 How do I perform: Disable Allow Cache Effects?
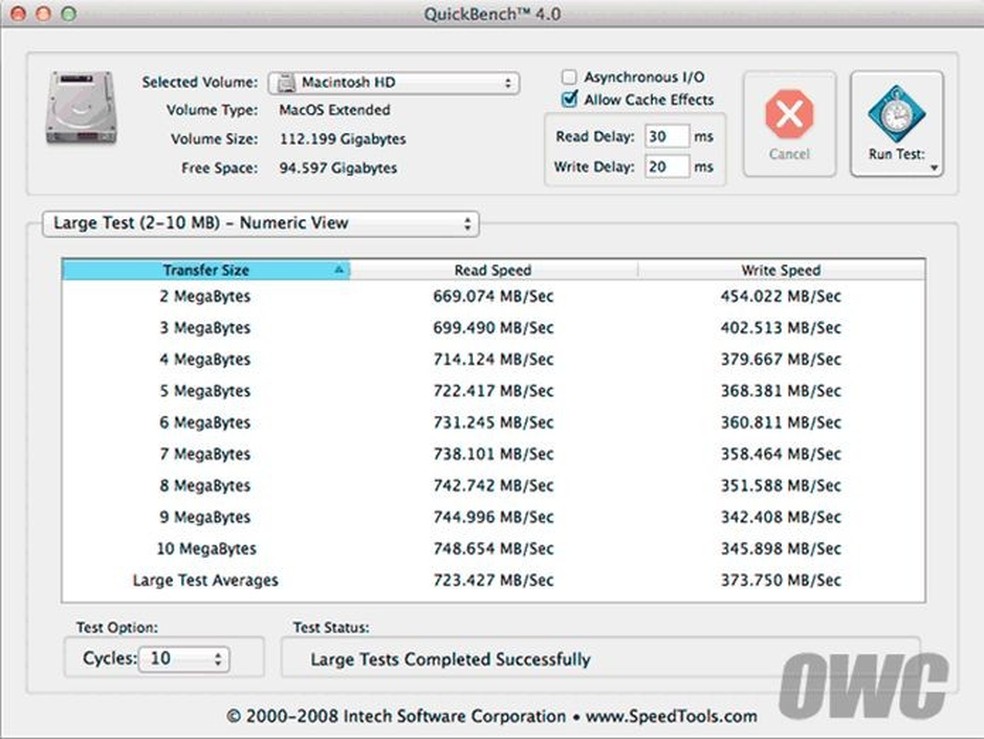(x=569, y=100)
